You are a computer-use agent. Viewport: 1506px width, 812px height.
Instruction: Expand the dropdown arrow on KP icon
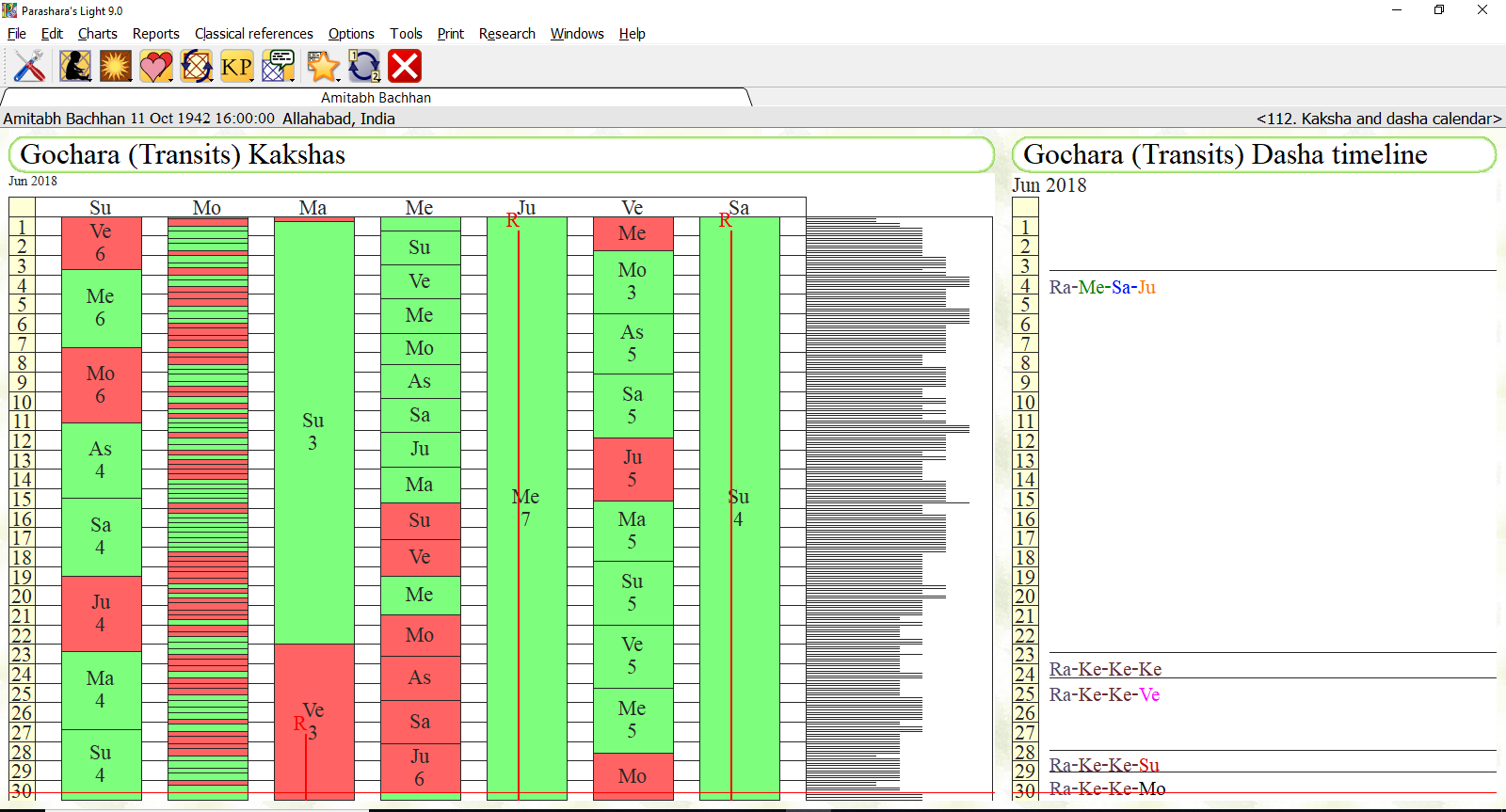(252, 79)
